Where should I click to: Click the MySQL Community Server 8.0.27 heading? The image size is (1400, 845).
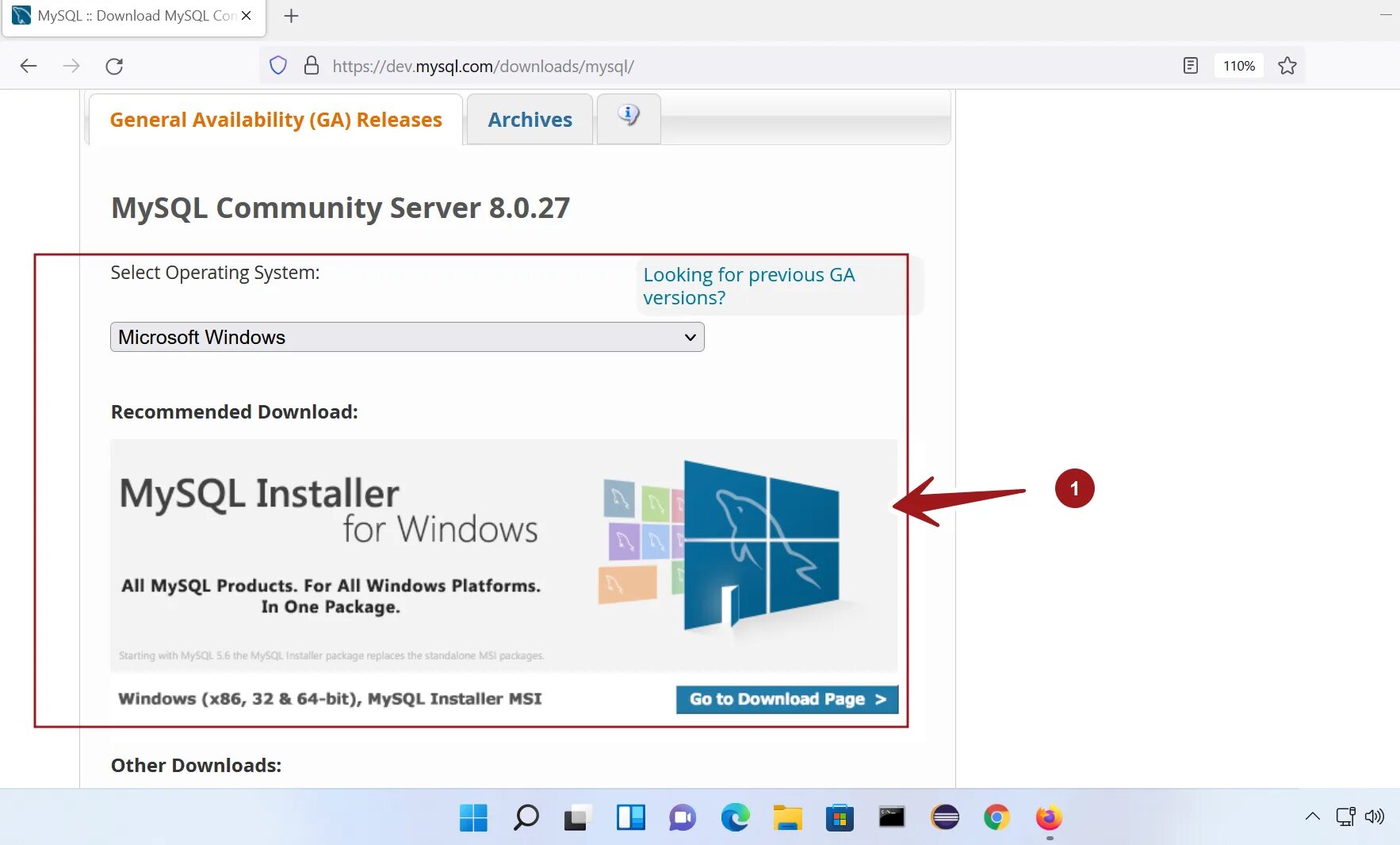pos(340,208)
